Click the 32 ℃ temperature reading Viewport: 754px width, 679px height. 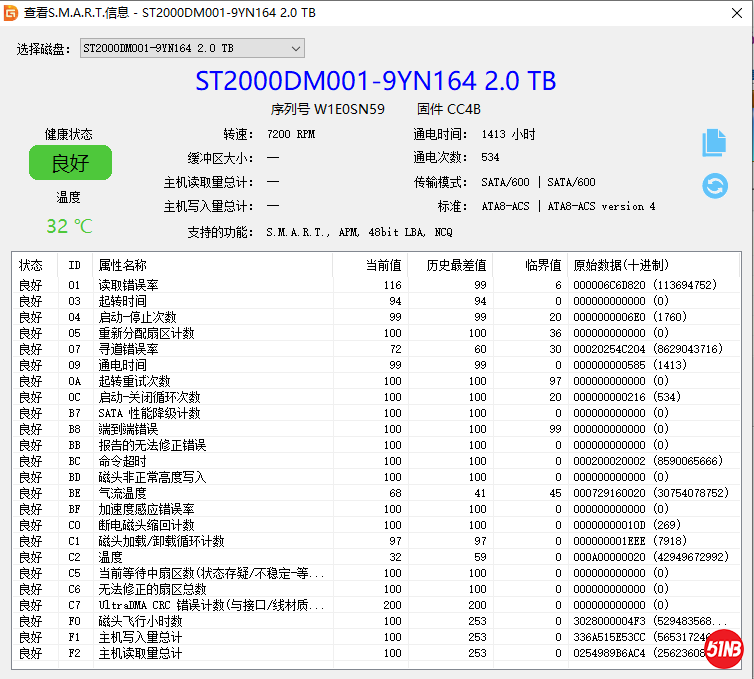(69, 226)
